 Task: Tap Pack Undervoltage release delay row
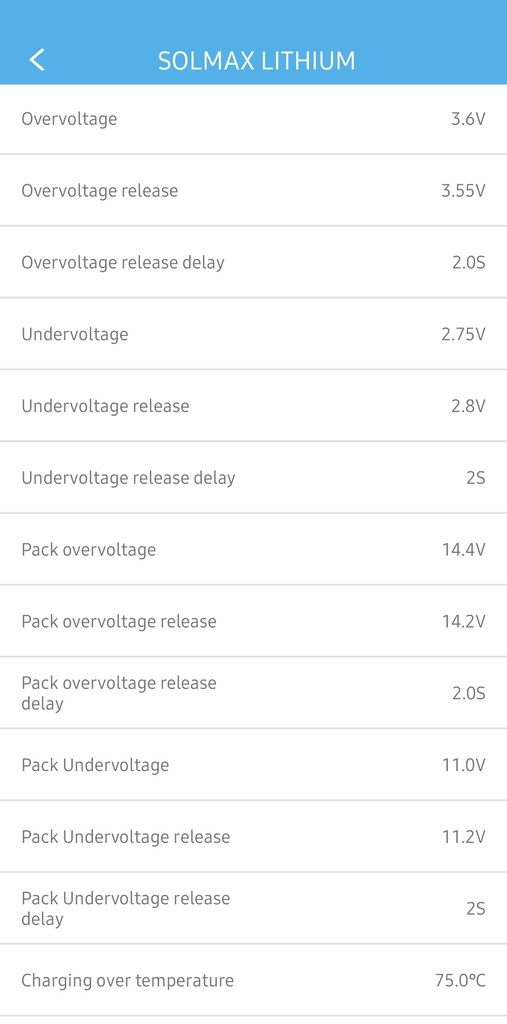254,909
